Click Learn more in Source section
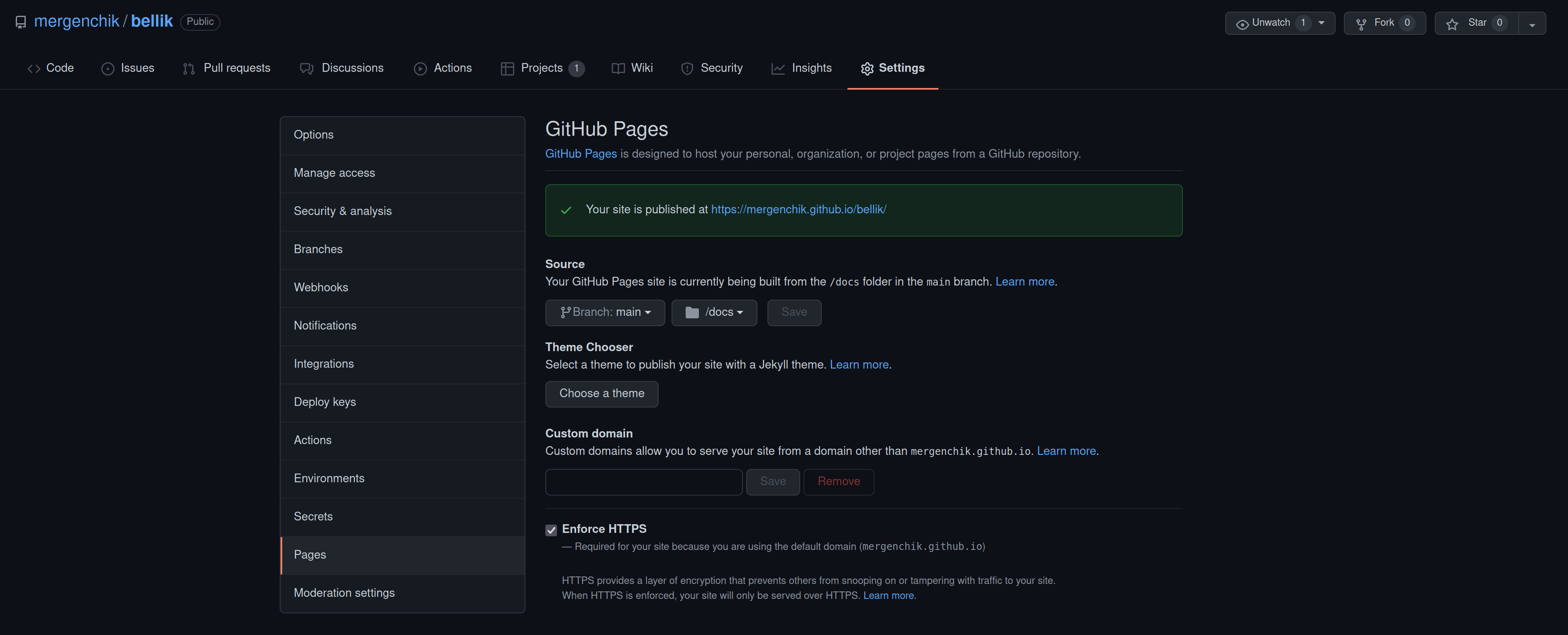The image size is (1568, 635). [x=1024, y=282]
